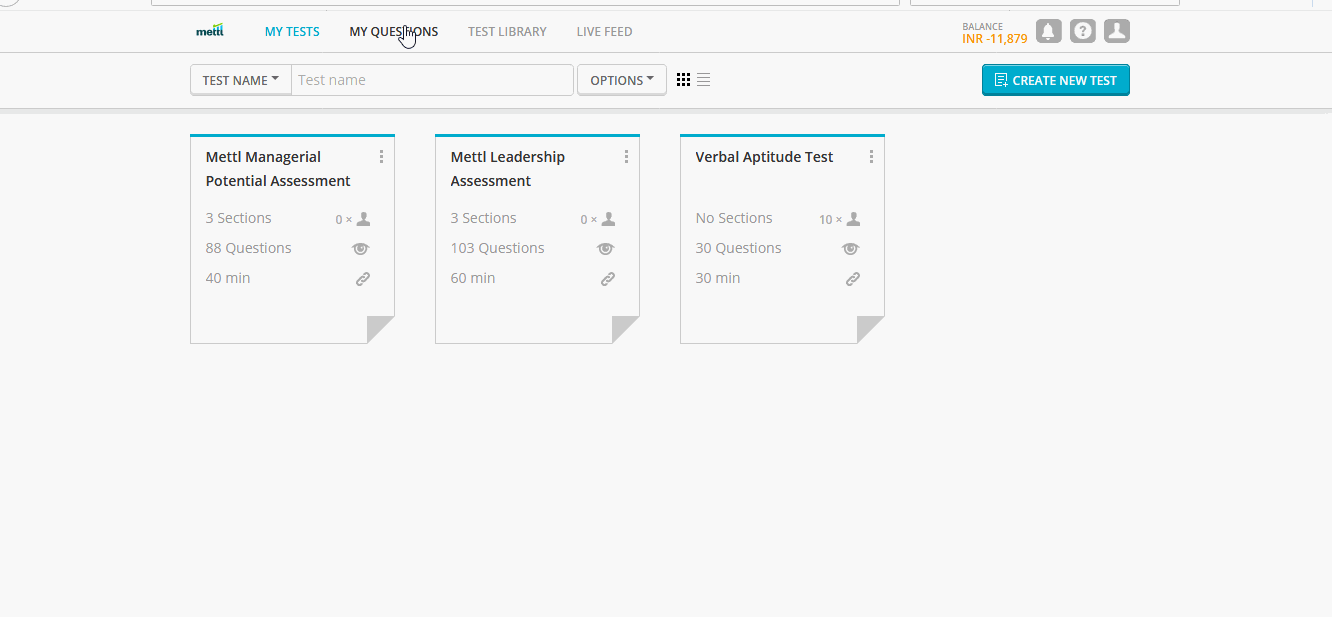Click the Mettl logo
The width and height of the screenshot is (1332, 617).
tap(209, 31)
